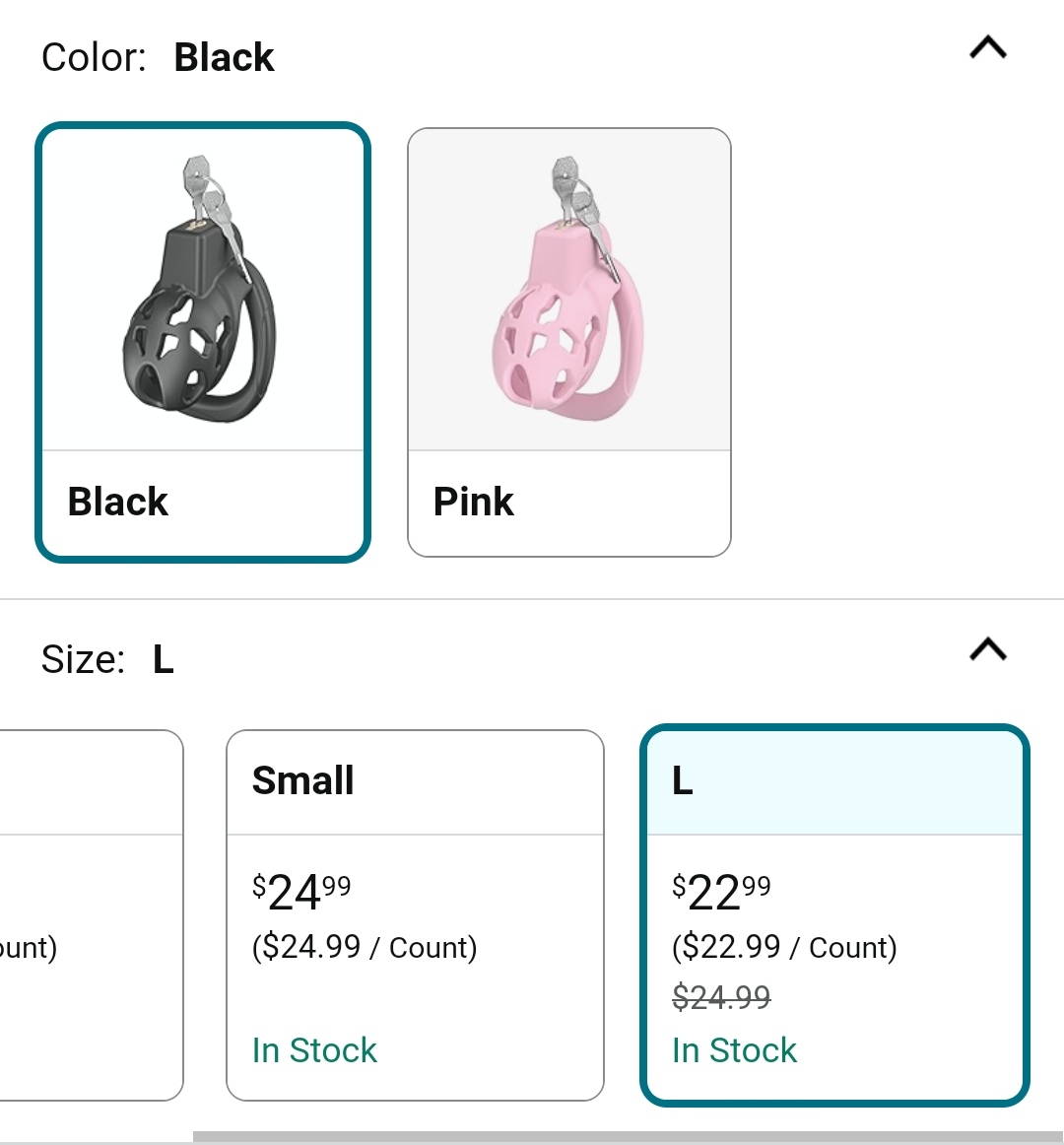Select the partially visible leftmost size card
The height and width of the screenshot is (1145, 1064).
pyautogui.click(x=92, y=915)
